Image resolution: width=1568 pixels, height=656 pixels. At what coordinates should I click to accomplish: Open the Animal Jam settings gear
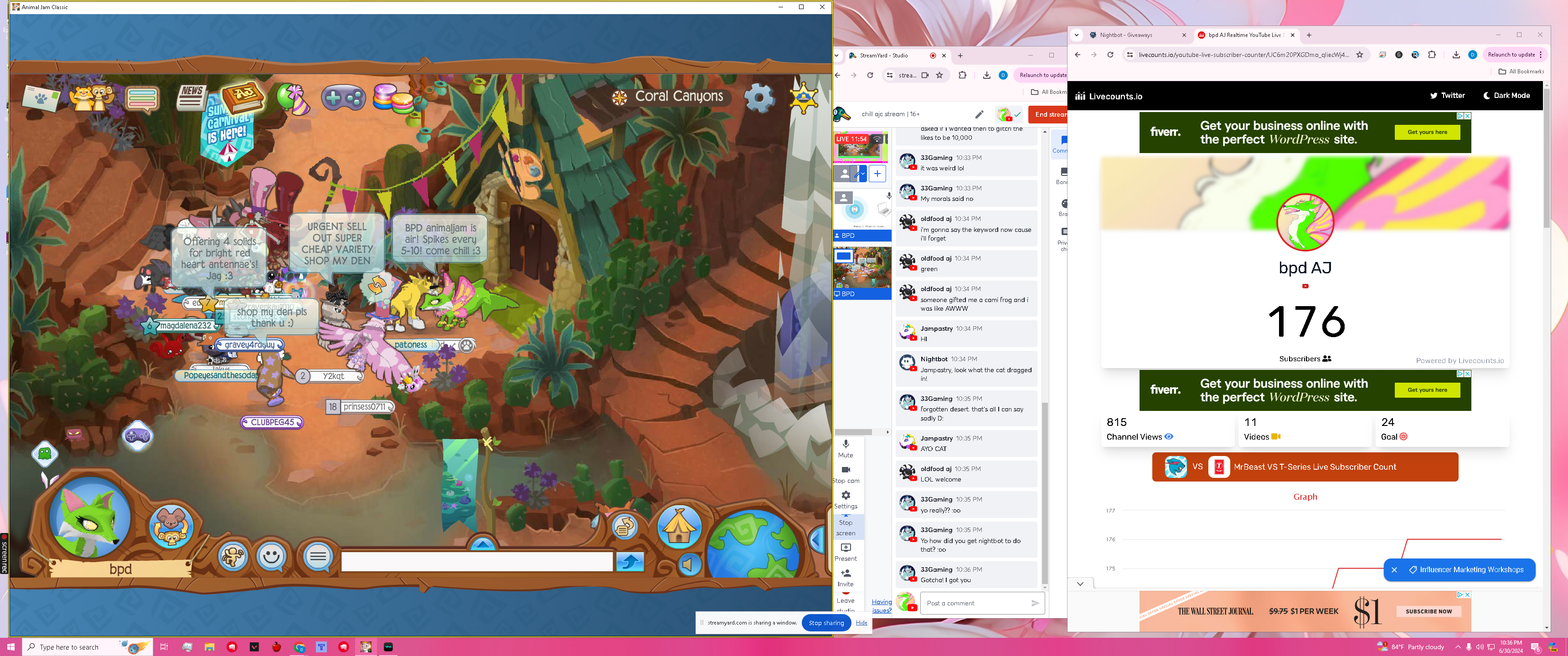pos(759,97)
